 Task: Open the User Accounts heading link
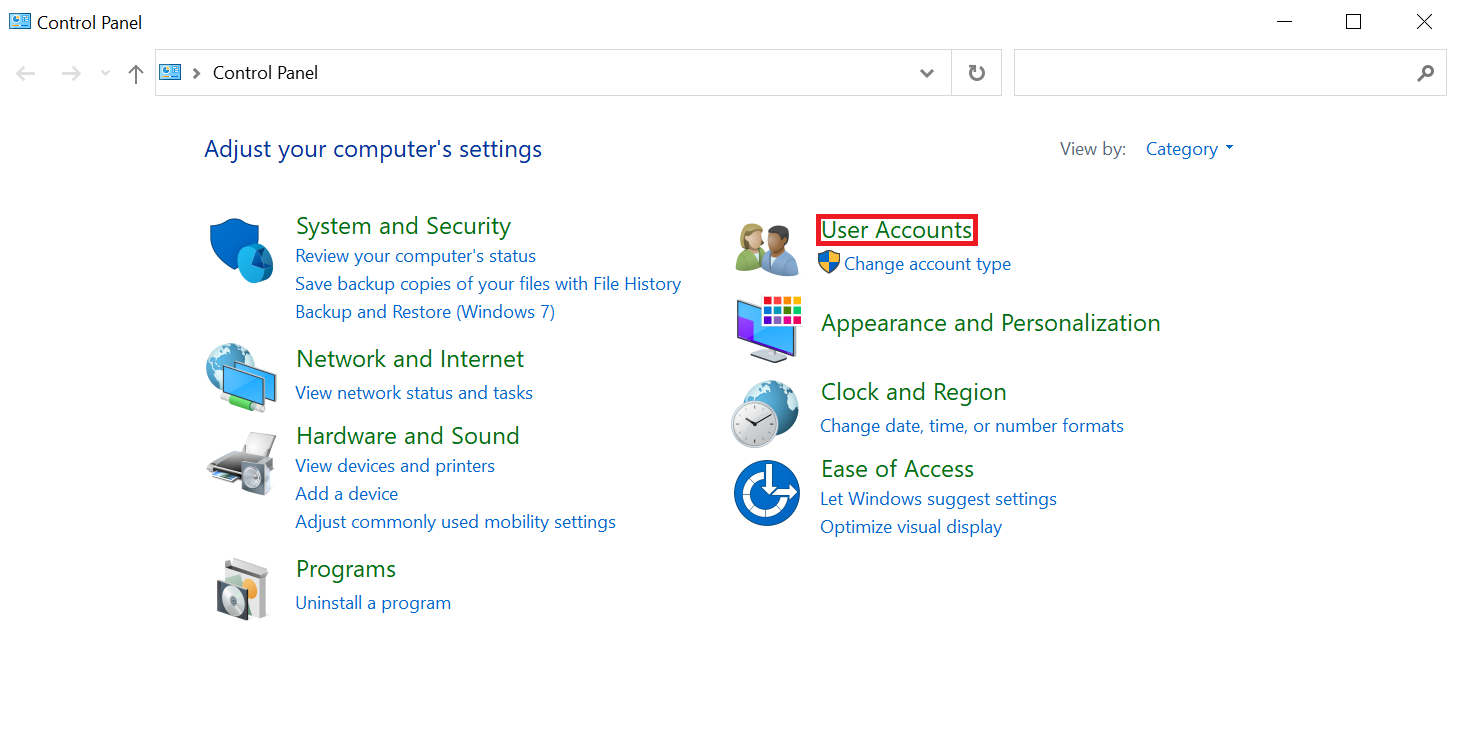tap(896, 230)
